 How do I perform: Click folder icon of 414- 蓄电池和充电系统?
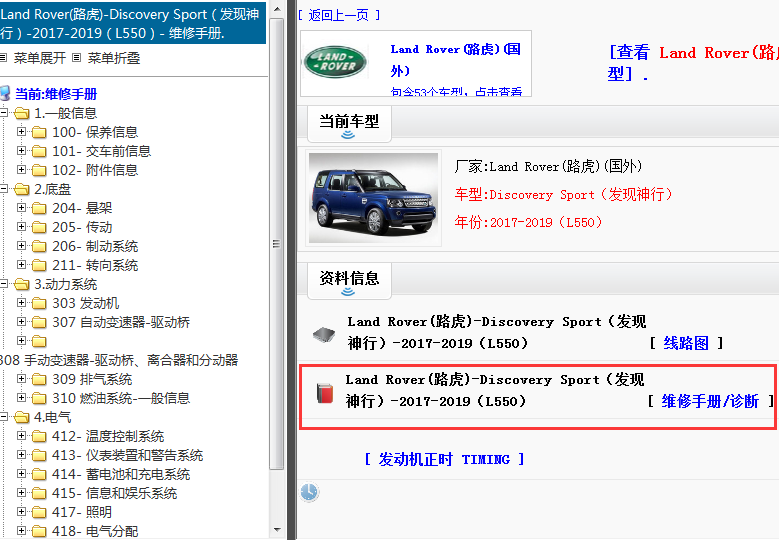pyautogui.click(x=39, y=474)
